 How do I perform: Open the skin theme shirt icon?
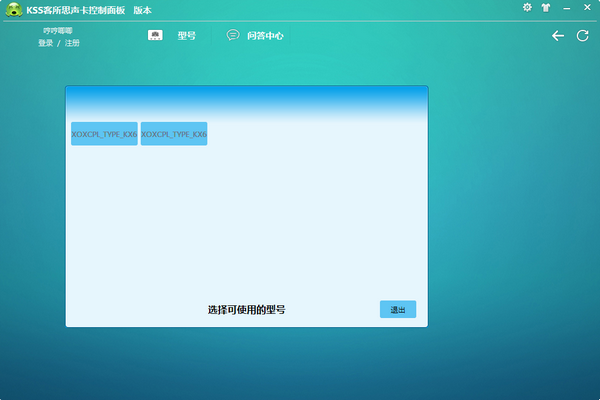[545, 7]
